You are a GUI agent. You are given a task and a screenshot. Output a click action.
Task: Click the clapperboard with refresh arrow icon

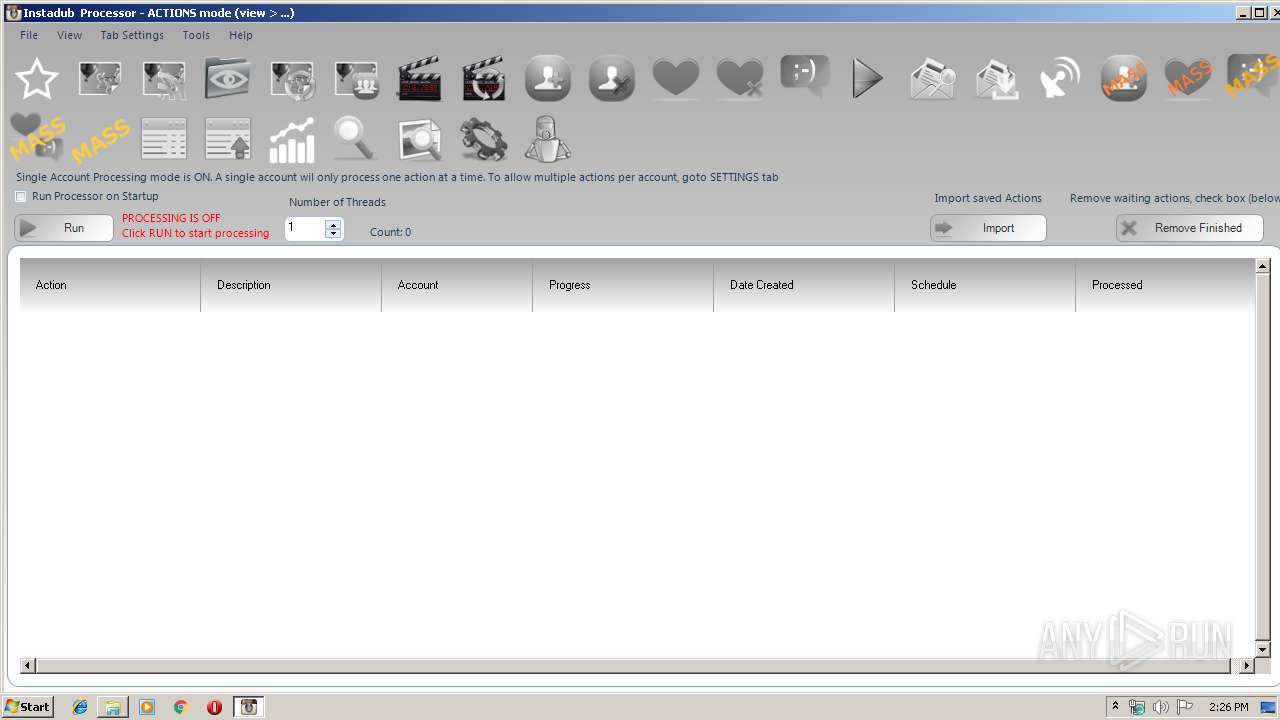484,78
